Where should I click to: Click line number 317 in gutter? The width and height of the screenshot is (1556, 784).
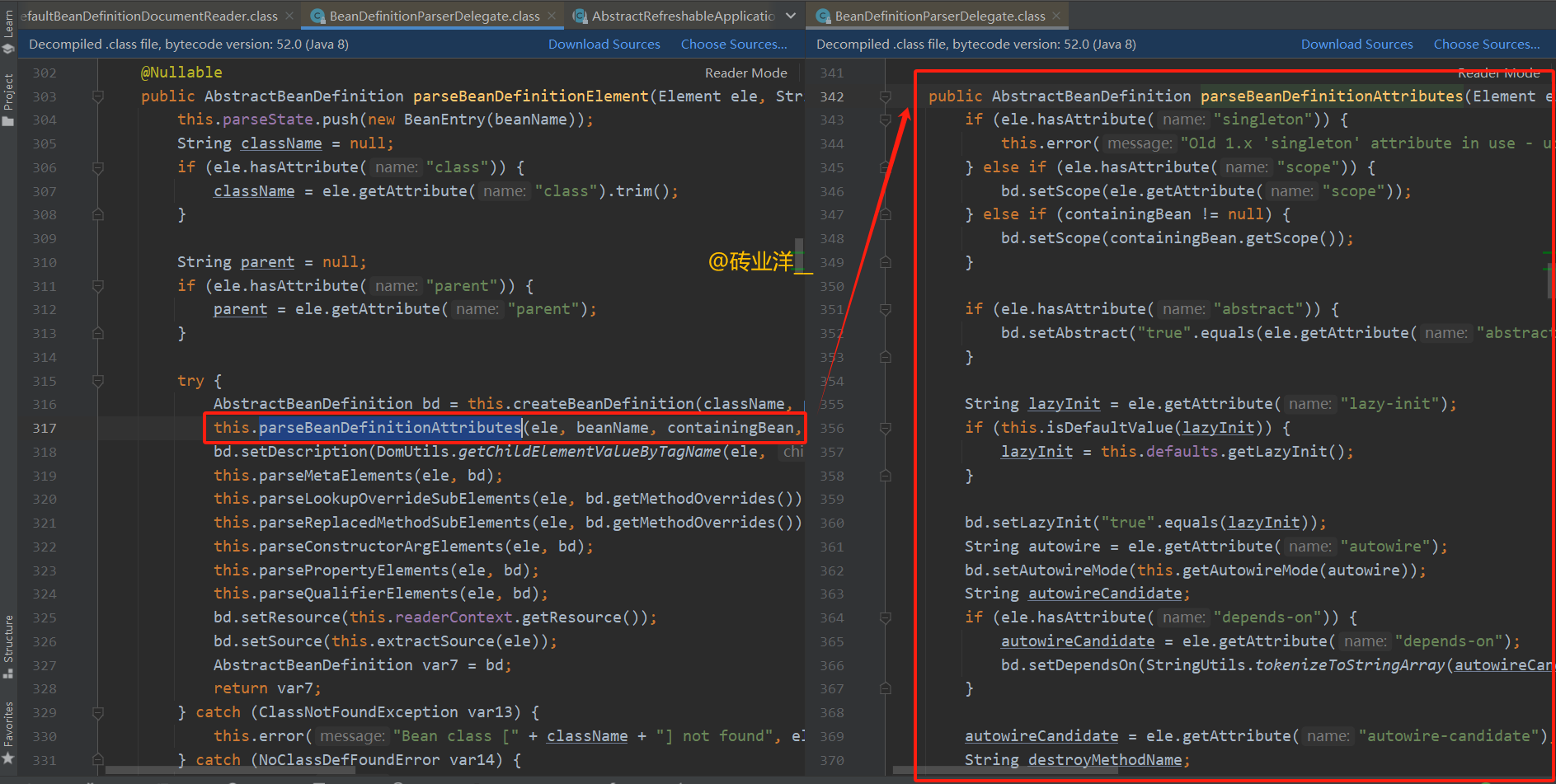(x=45, y=429)
